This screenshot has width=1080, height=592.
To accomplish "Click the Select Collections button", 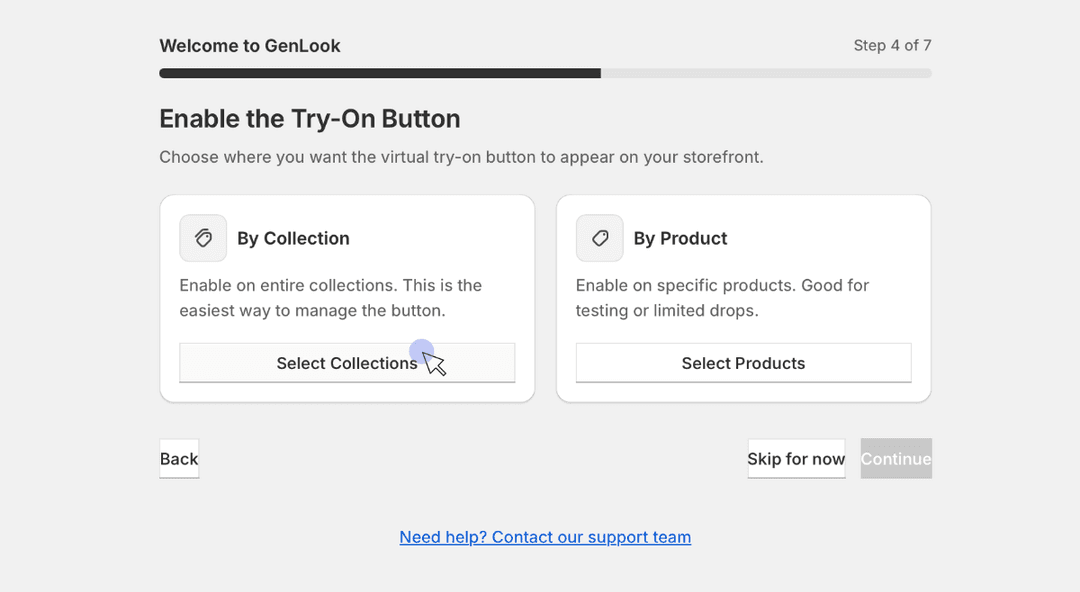I will click(x=347, y=363).
